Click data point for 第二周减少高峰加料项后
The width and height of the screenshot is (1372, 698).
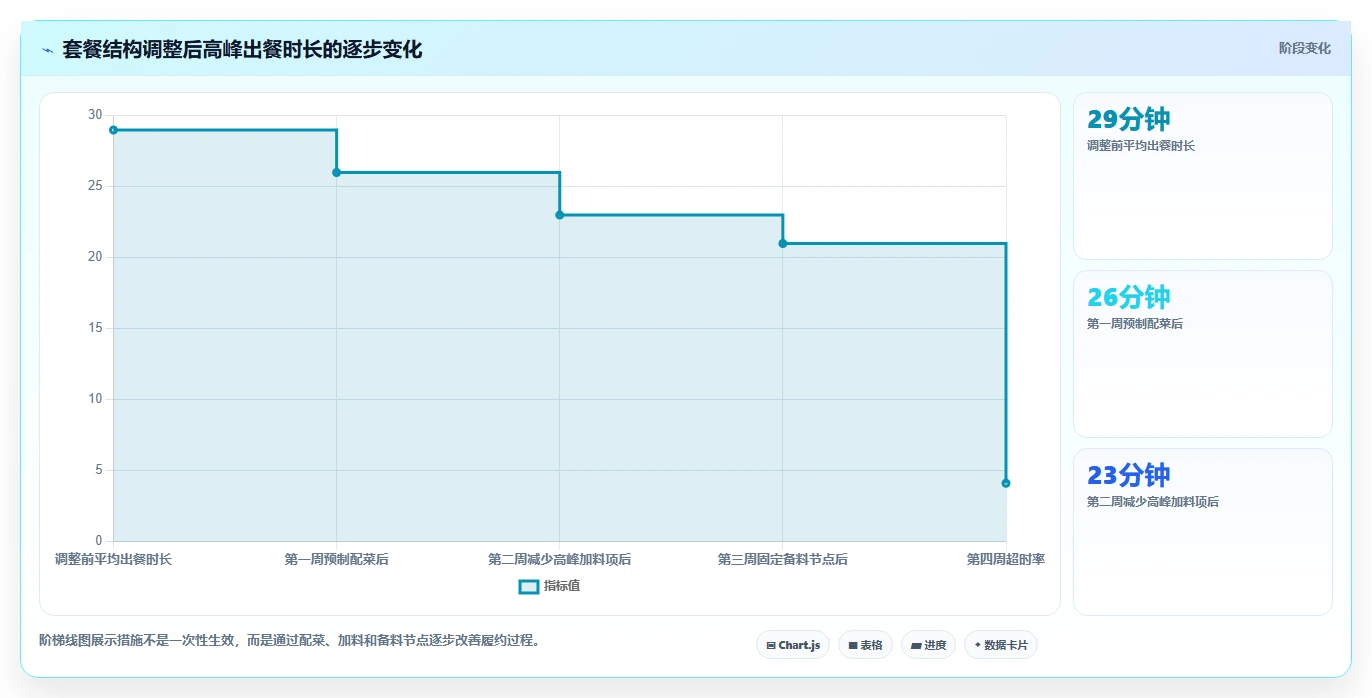tap(559, 215)
